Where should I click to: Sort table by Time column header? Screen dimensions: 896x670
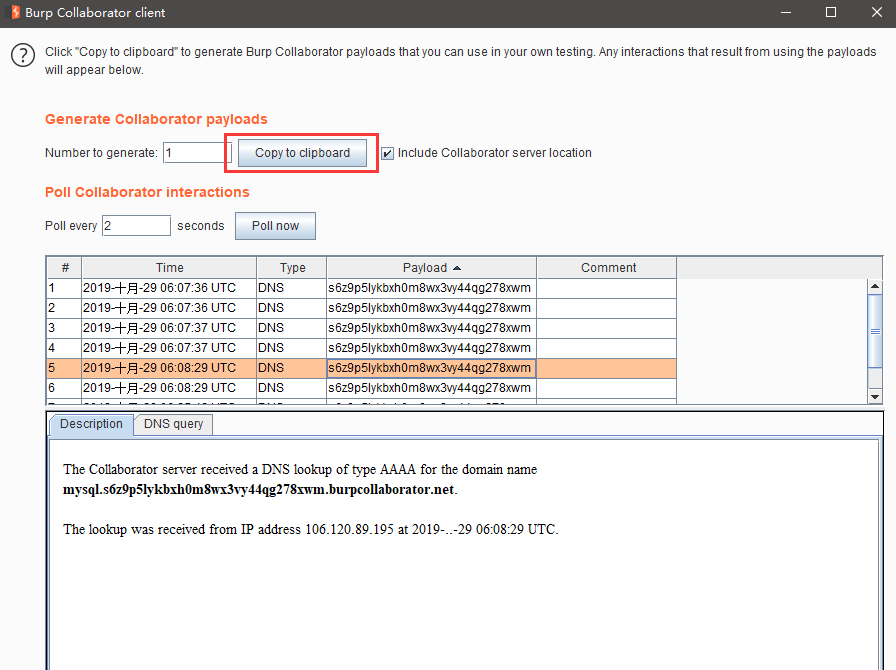click(x=170, y=268)
